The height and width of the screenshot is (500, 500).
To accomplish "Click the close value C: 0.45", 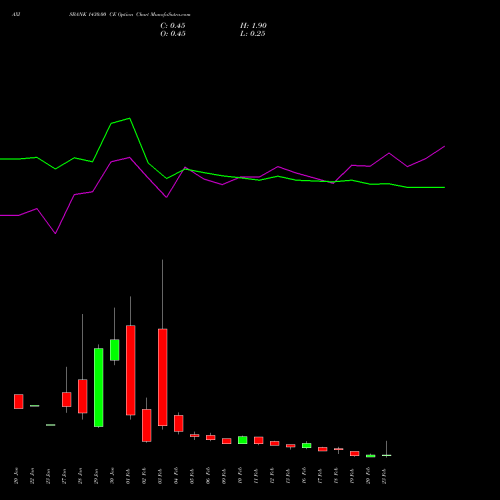I will click(x=173, y=26).
